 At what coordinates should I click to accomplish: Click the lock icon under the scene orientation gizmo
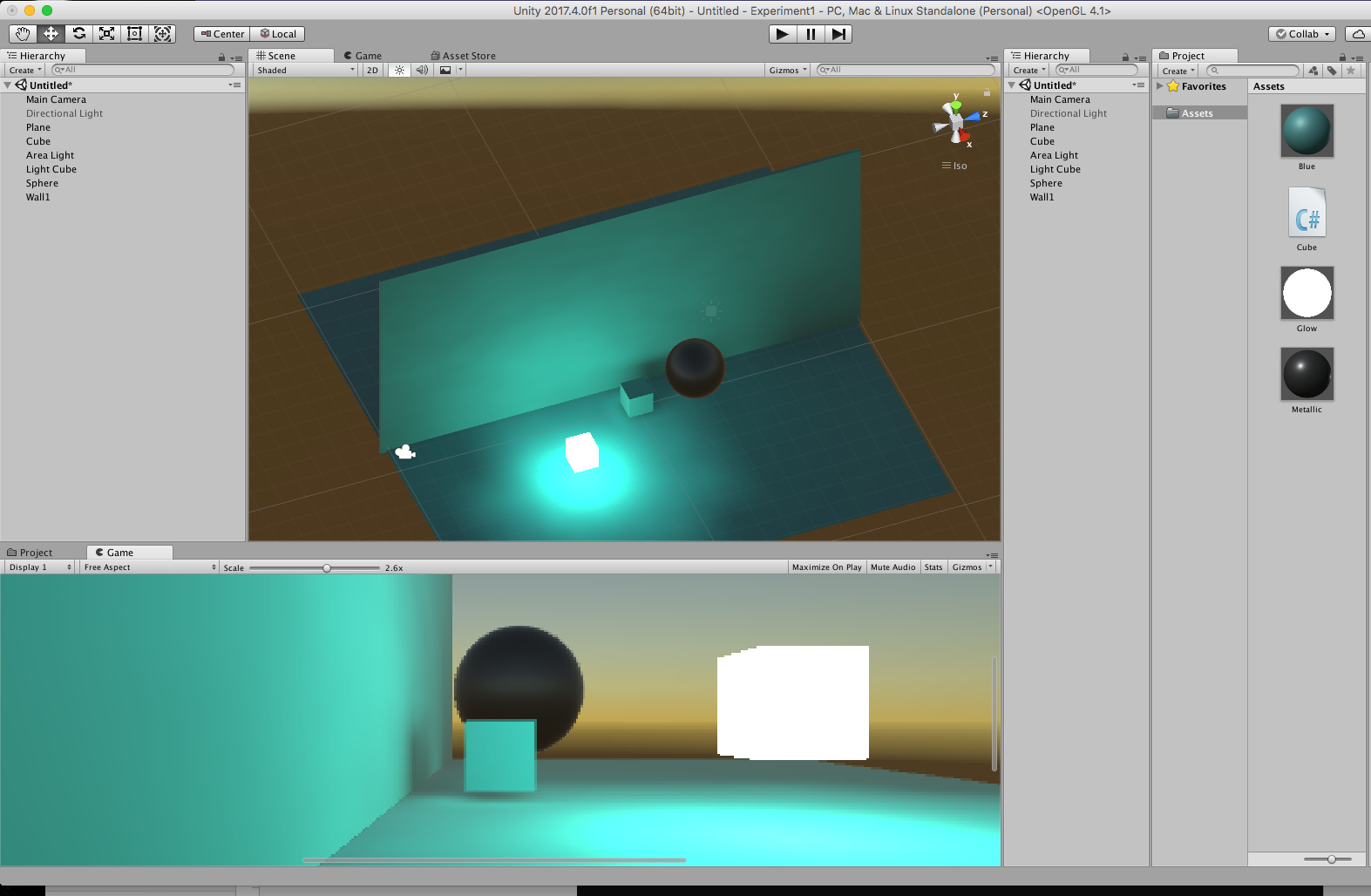click(x=987, y=92)
